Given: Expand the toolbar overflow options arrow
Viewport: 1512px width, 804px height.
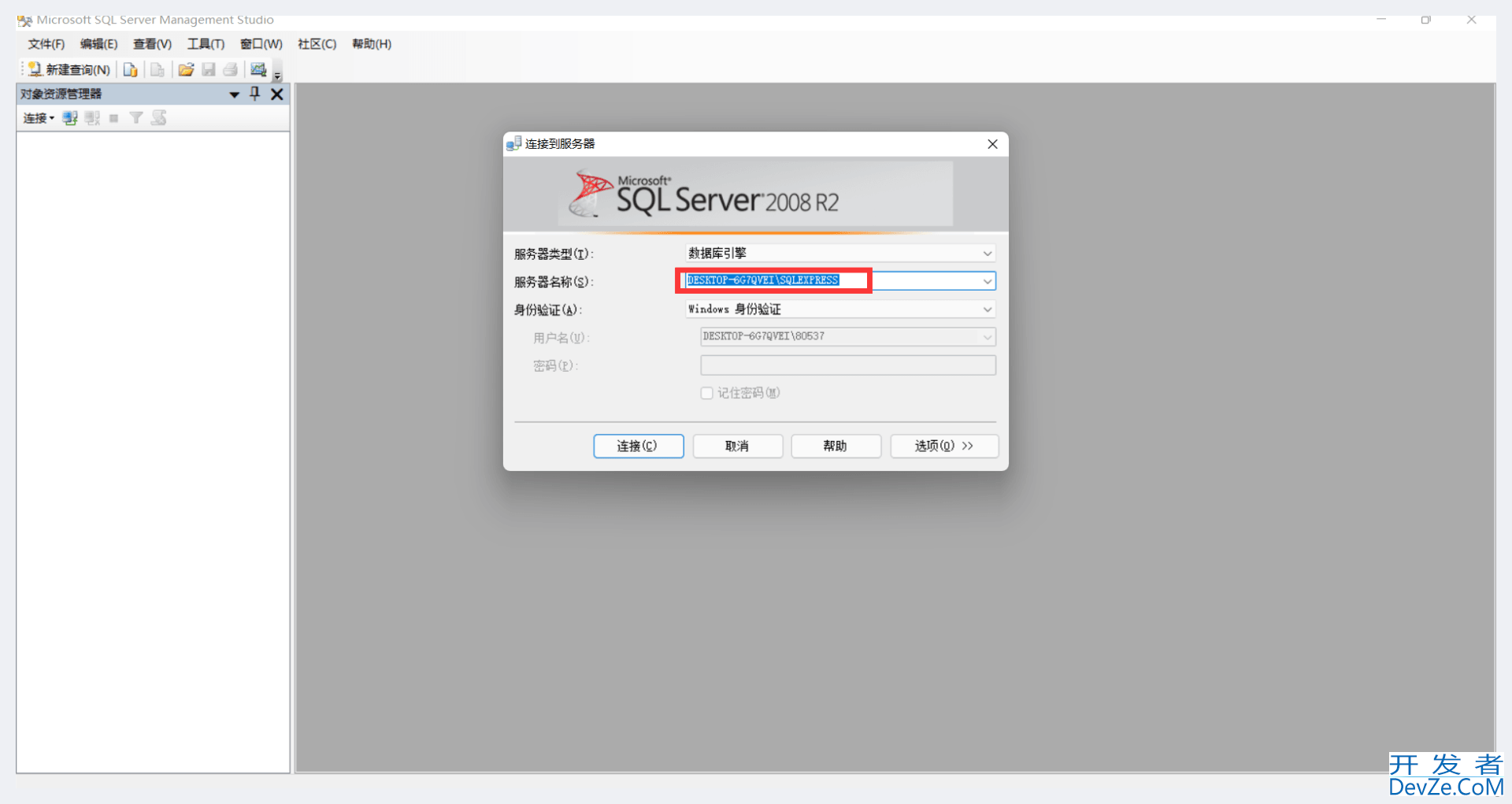Looking at the screenshot, I should coord(277,76).
